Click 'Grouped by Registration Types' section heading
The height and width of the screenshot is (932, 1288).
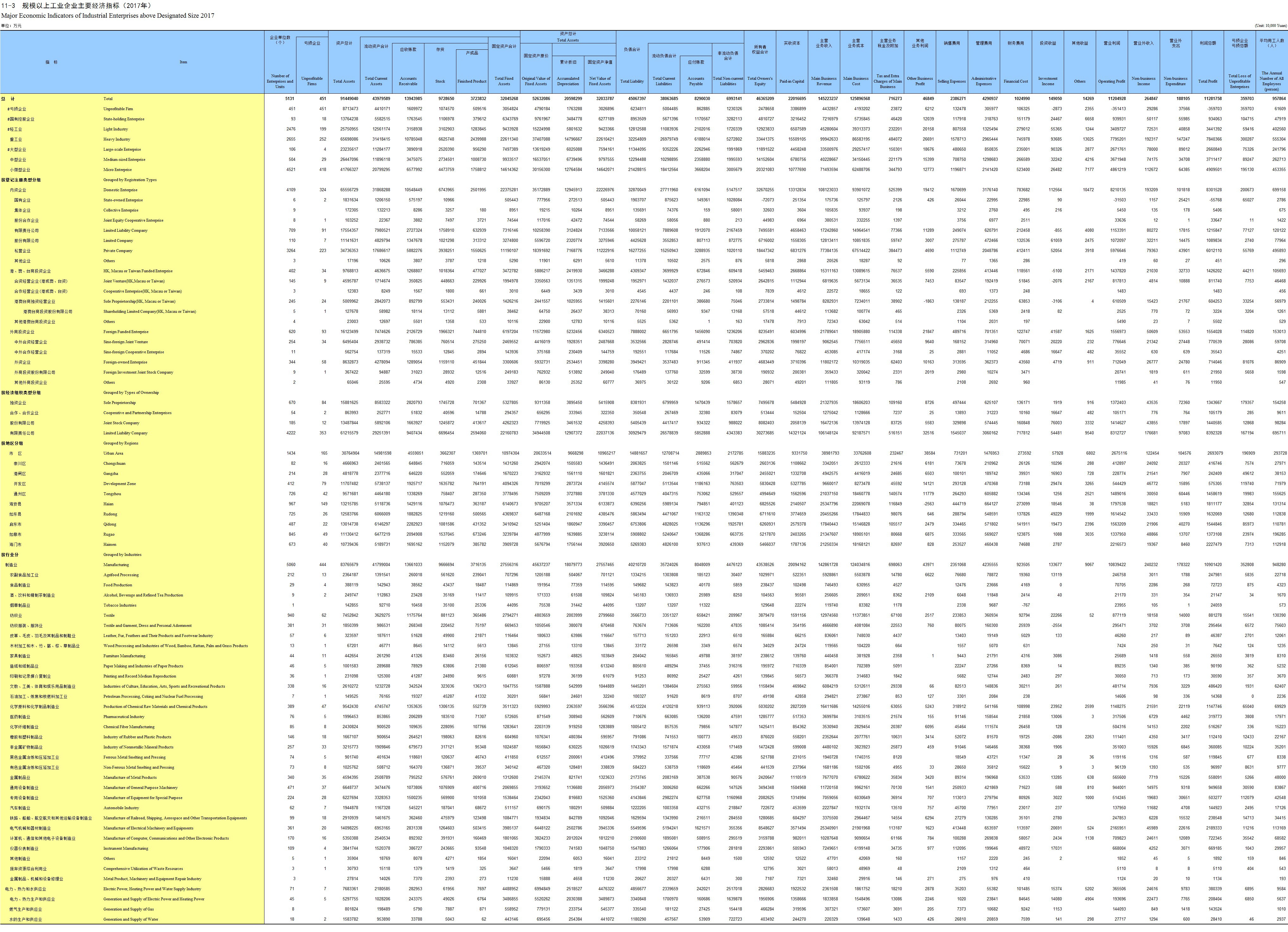coord(130,180)
